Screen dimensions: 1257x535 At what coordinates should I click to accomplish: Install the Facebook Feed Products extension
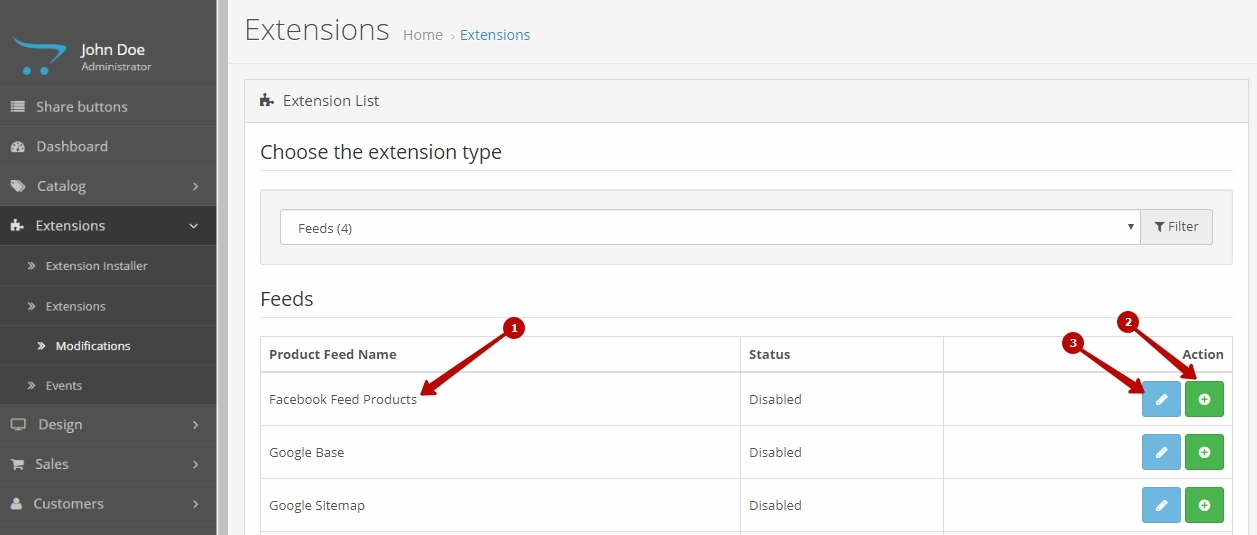[x=1204, y=399]
